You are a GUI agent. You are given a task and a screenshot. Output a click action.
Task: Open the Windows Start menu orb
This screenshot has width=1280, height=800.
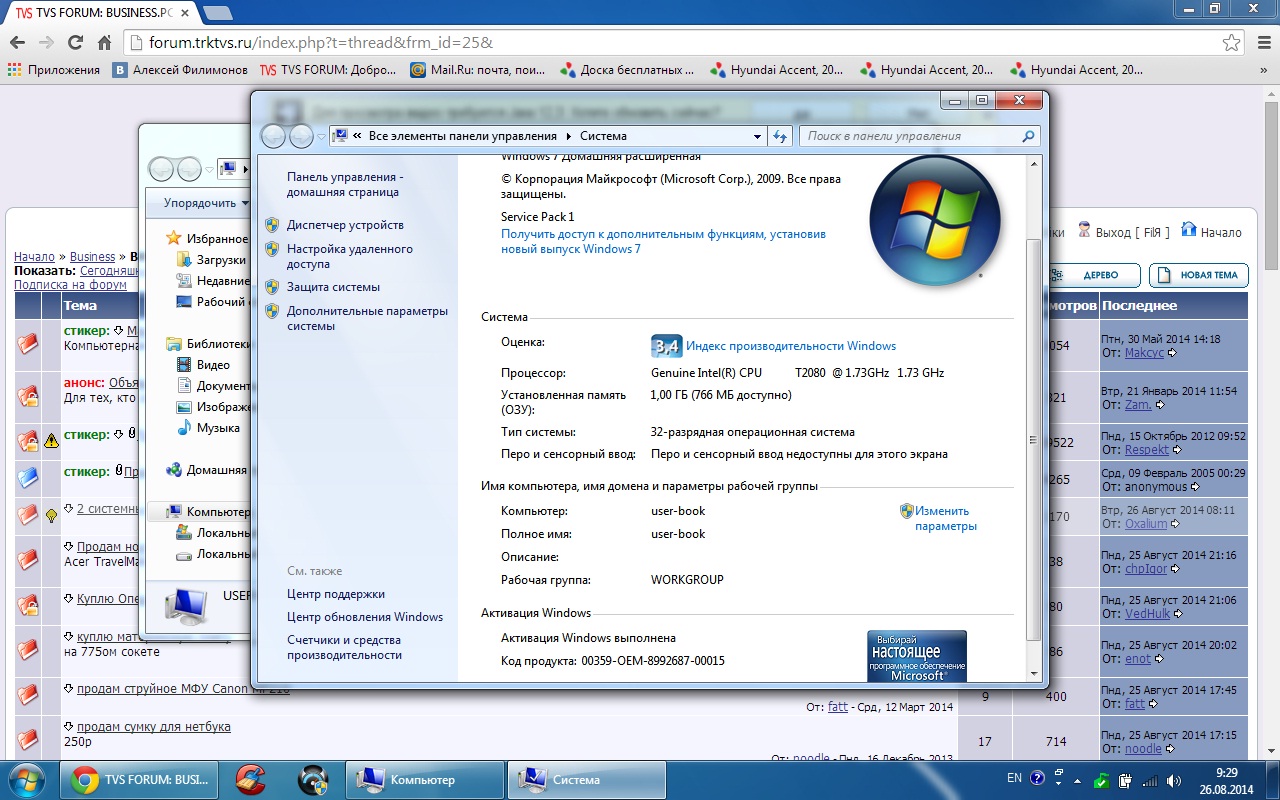[26, 780]
